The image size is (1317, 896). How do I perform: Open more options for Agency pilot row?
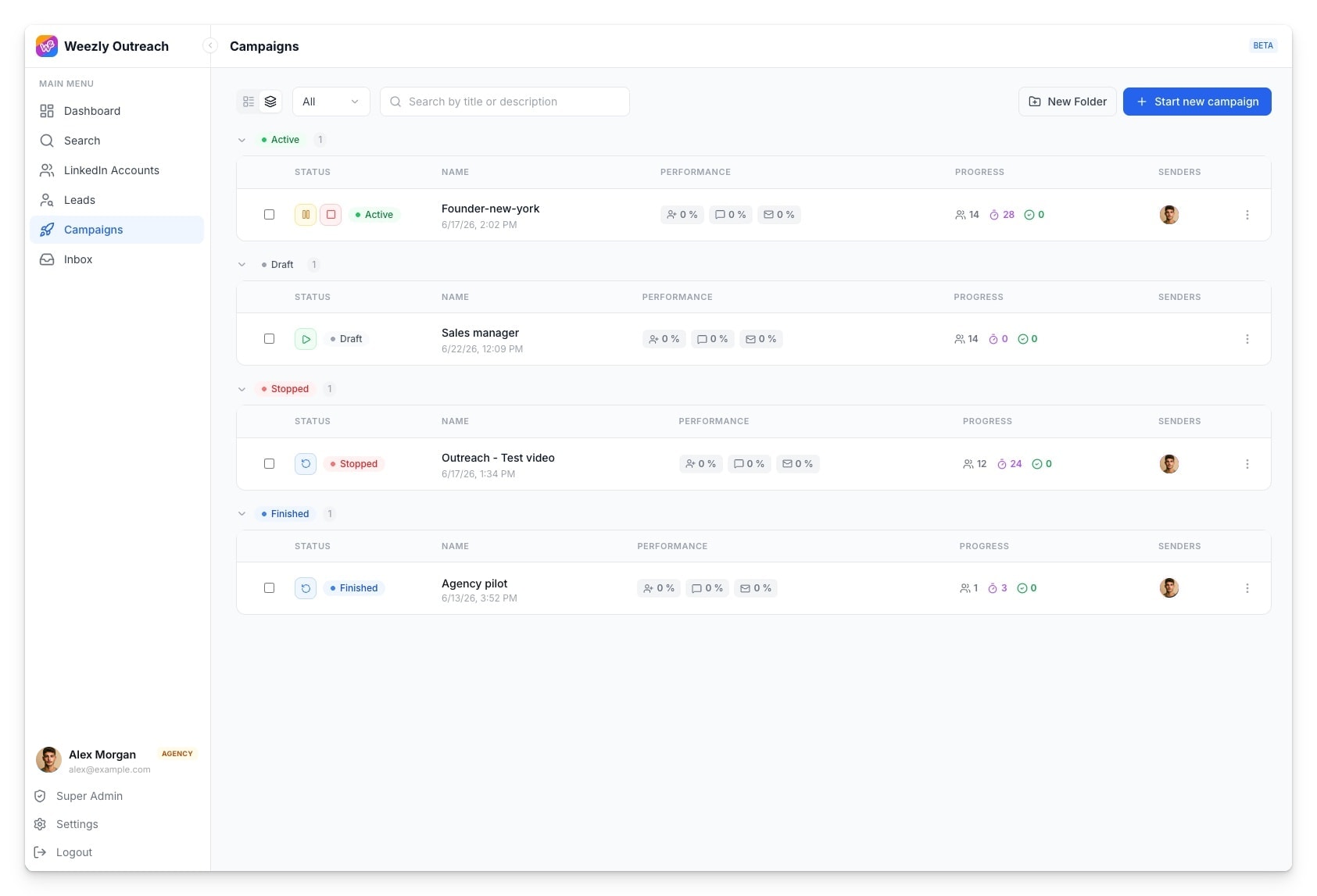(x=1247, y=588)
